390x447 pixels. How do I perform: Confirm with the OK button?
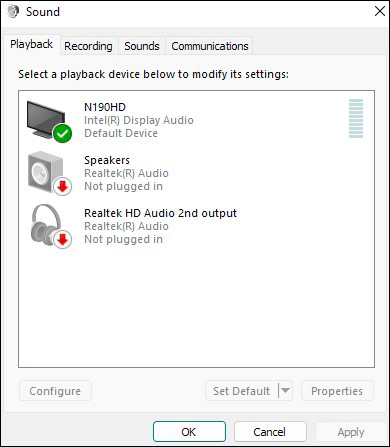[189, 432]
